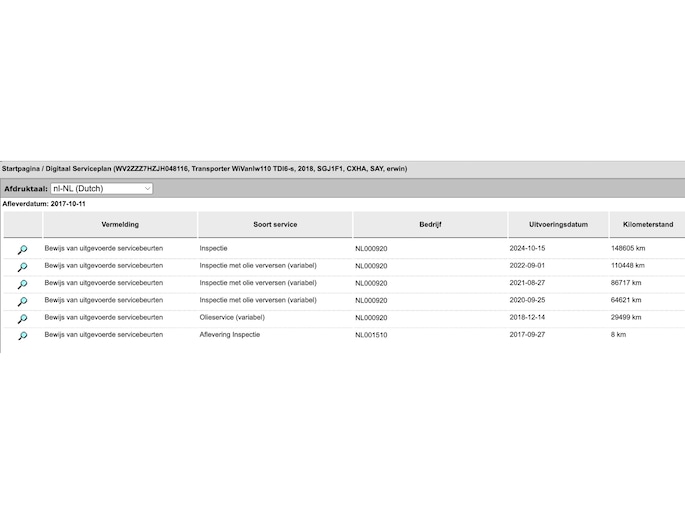Expand the Afdruktaal language dropdown
The image size is (685, 514).
pos(101,188)
